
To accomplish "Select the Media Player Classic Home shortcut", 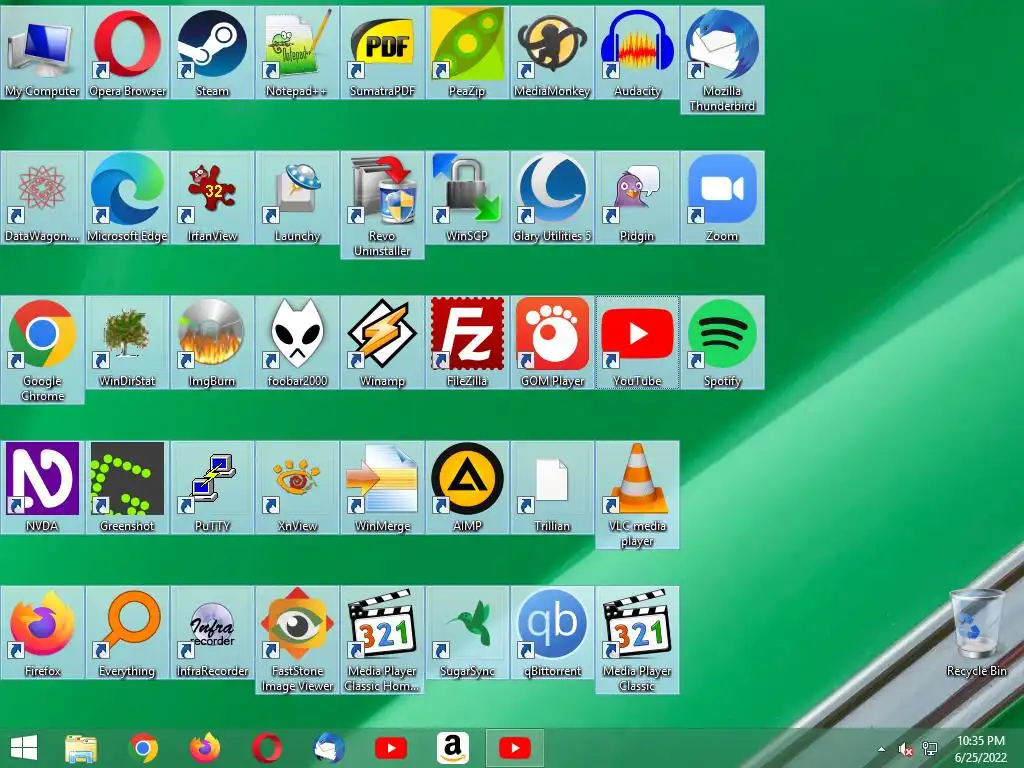I will pyautogui.click(x=382, y=640).
